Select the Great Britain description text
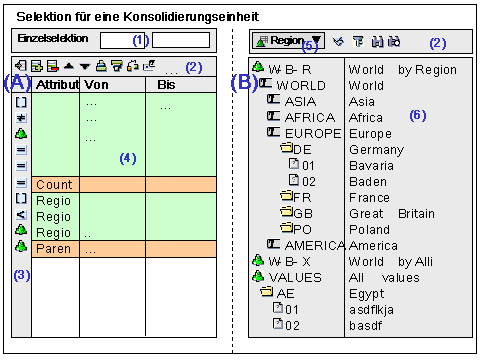 392,214
